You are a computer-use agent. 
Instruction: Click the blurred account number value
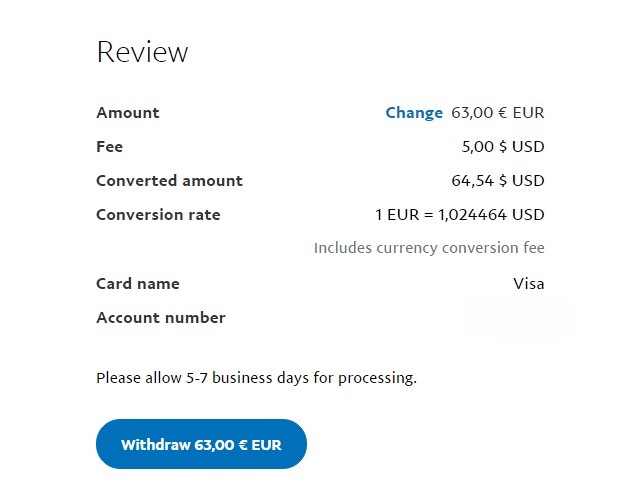516,319
